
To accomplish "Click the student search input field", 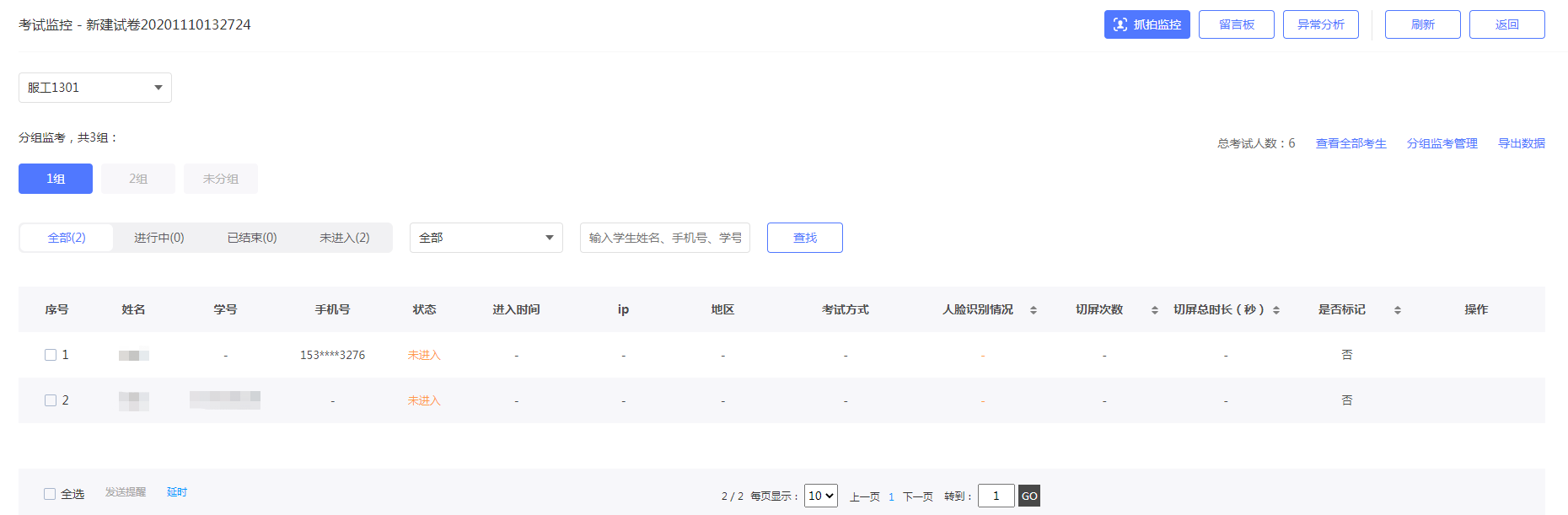I will [x=664, y=238].
